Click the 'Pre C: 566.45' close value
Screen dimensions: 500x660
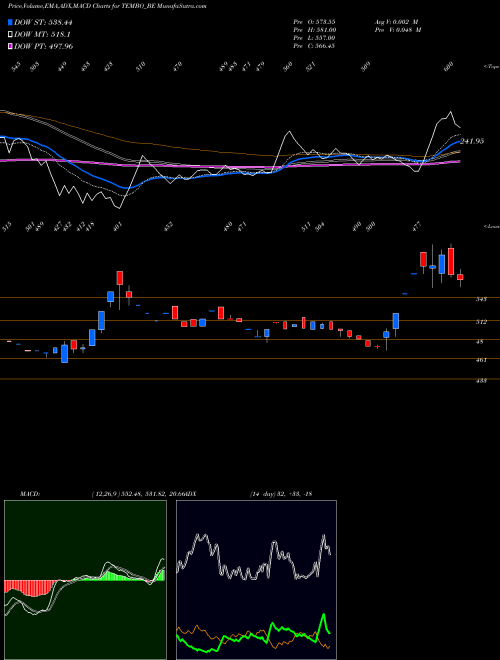tap(314, 46)
